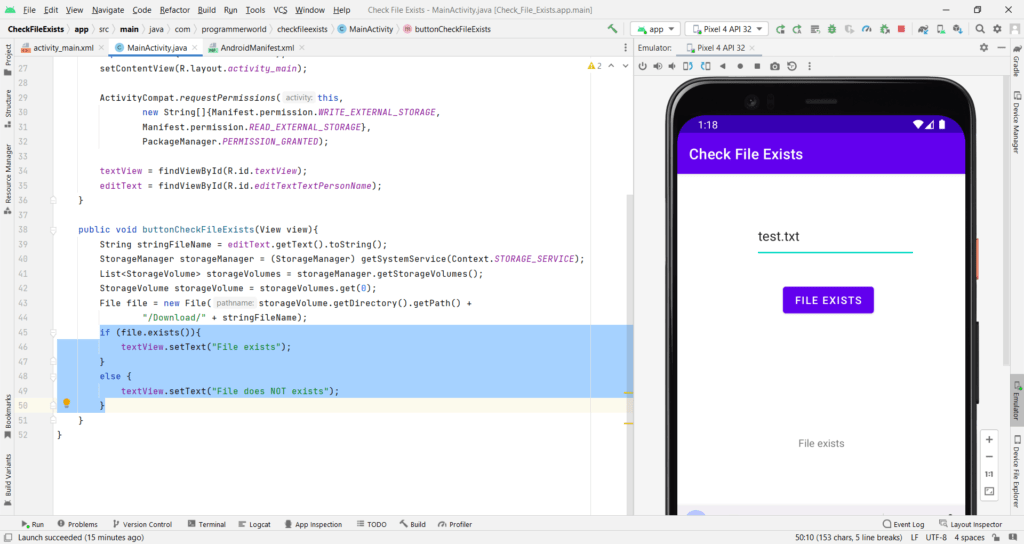This screenshot has width=1024, height=544.
Task: Collapse the if block fold marker at line 45
Action: pyautogui.click(x=54, y=332)
